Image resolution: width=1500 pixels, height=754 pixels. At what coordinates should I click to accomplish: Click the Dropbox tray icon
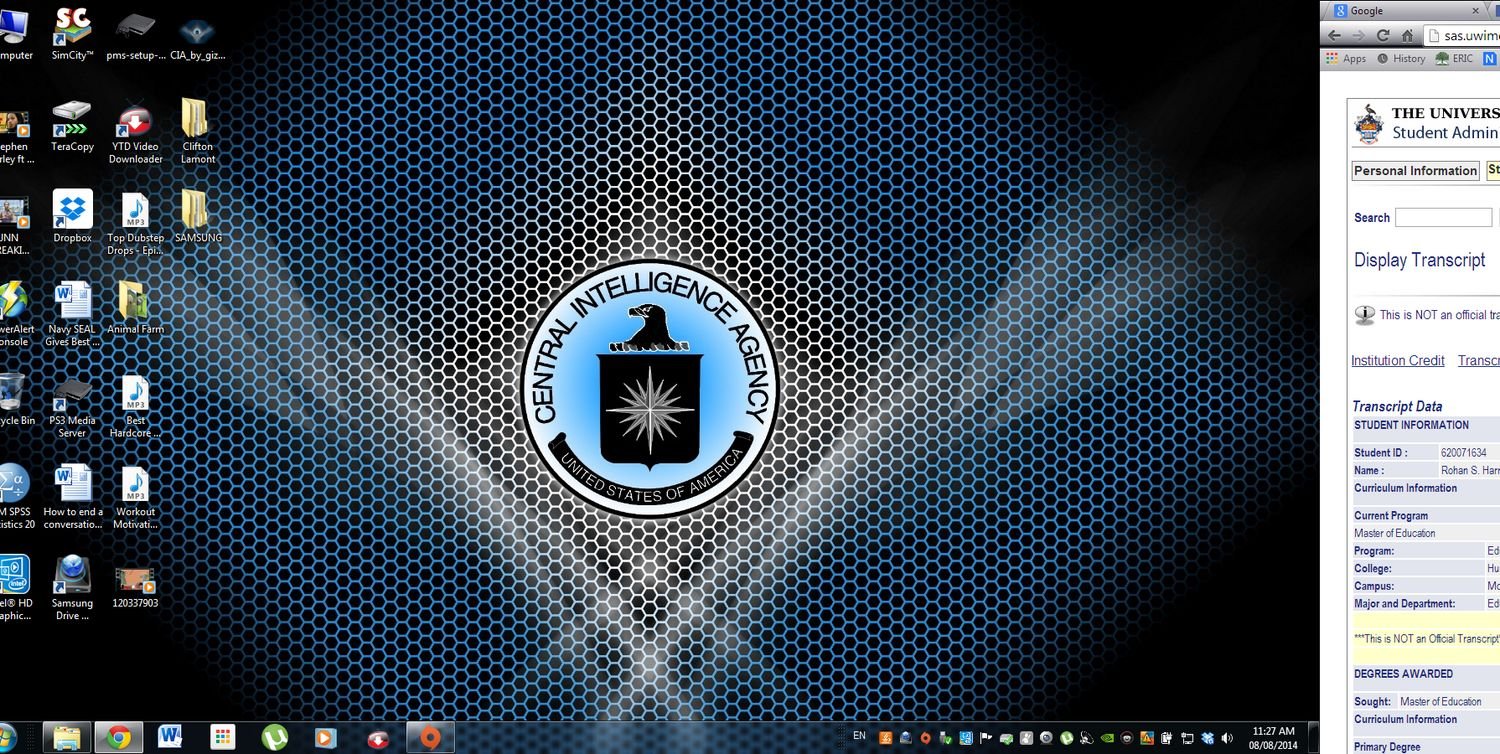tap(1208, 738)
